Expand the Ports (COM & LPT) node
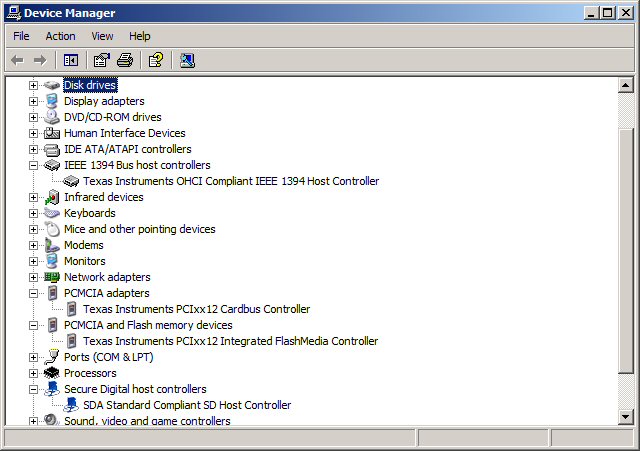This screenshot has height=451, width=640. [33, 358]
